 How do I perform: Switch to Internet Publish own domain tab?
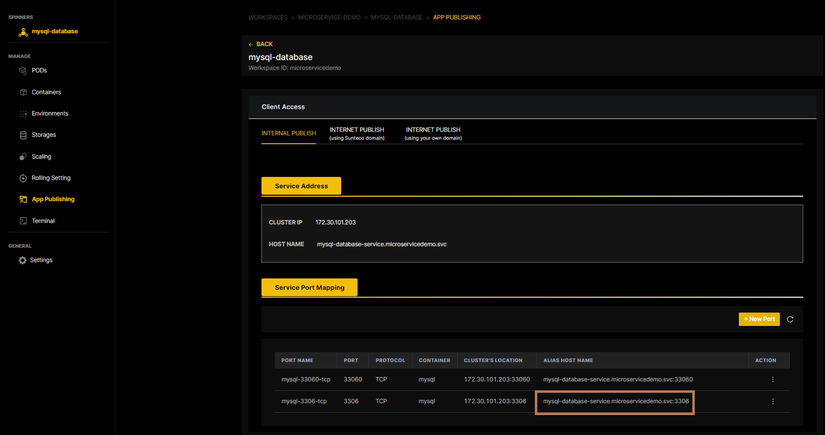pos(433,133)
